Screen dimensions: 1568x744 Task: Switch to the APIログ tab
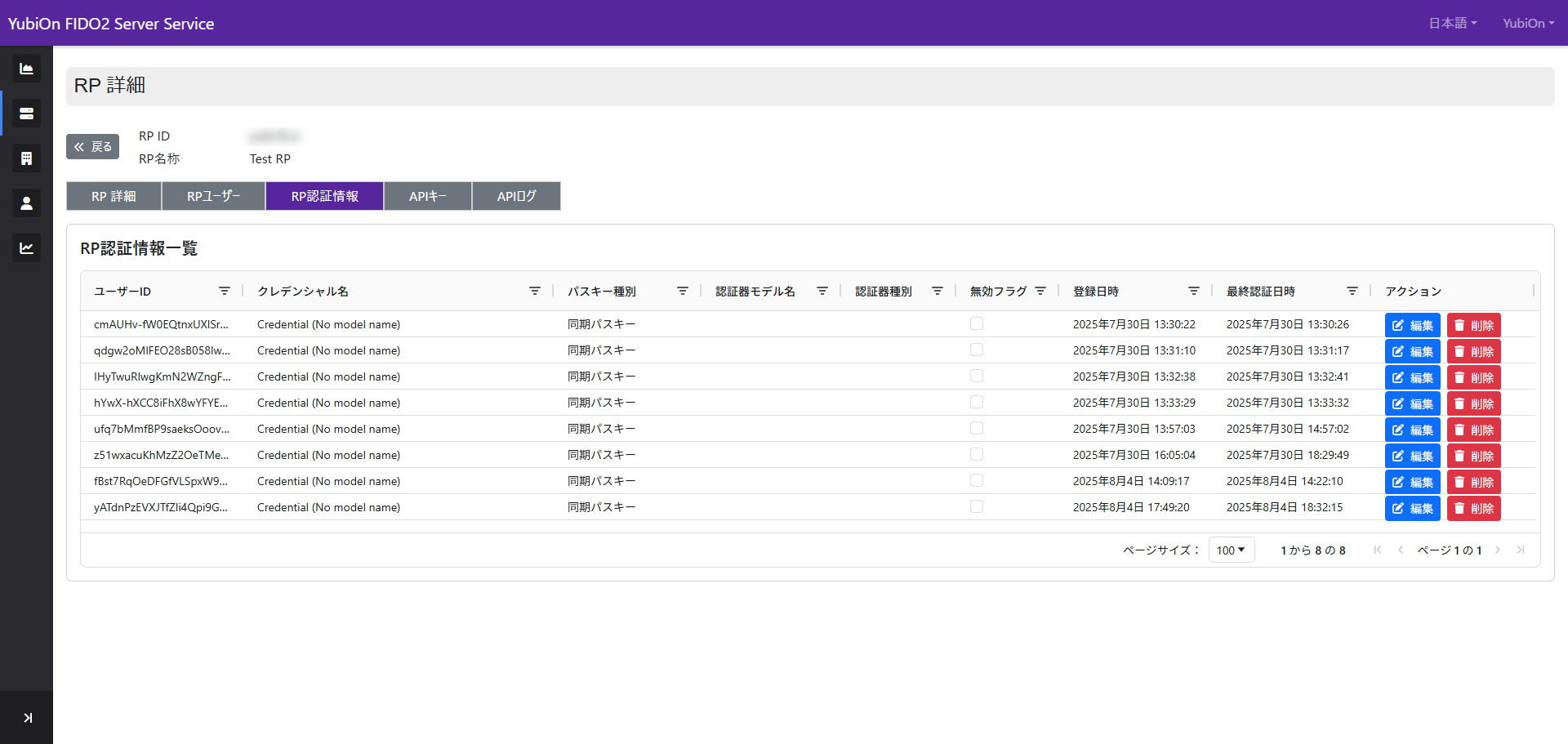click(x=517, y=196)
